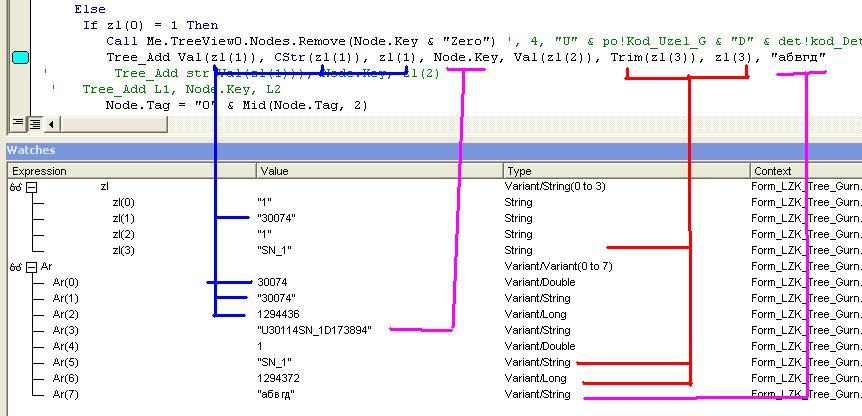Click the value 1294372 of Ar(6)
The image size is (862, 416).
click(278, 378)
